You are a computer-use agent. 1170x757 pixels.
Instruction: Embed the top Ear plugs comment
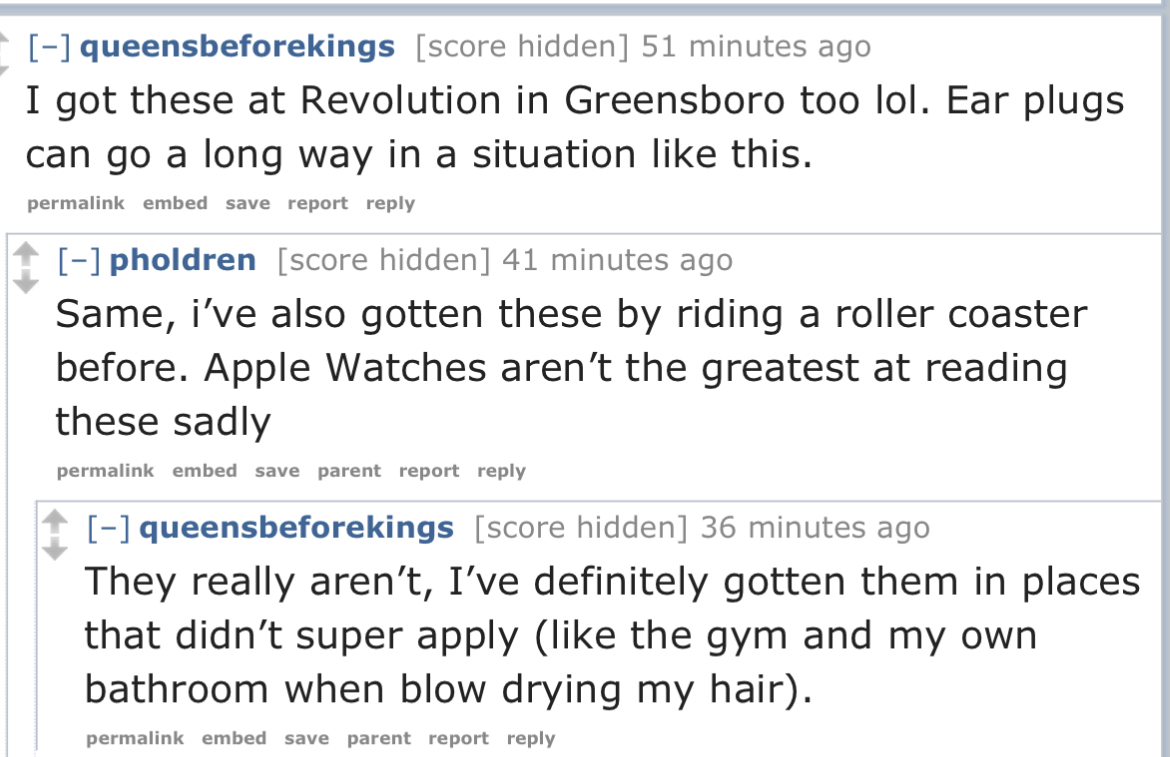click(x=175, y=204)
